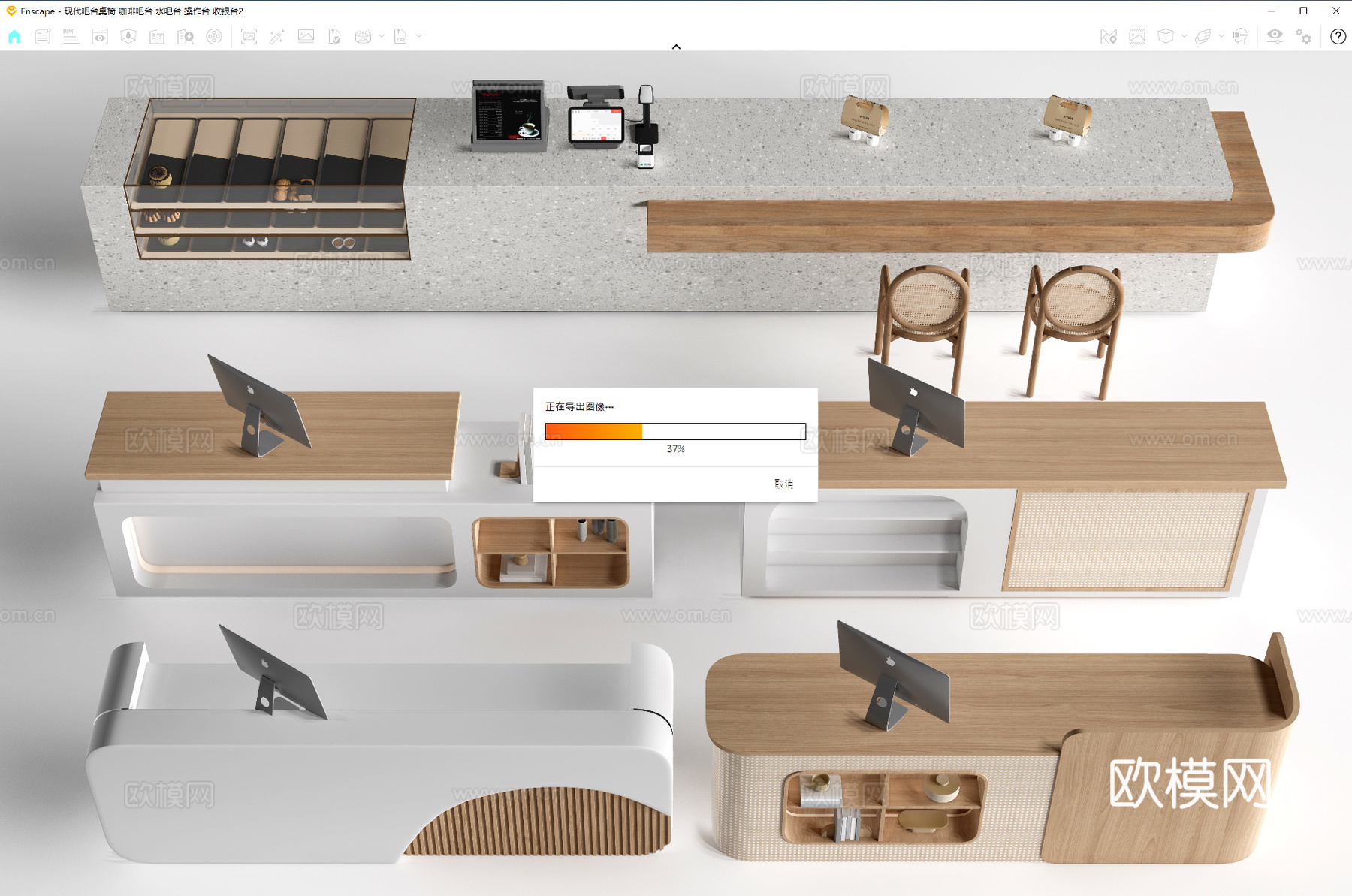Close the Enscape window
This screenshot has height=896, width=1352.
(1335, 11)
